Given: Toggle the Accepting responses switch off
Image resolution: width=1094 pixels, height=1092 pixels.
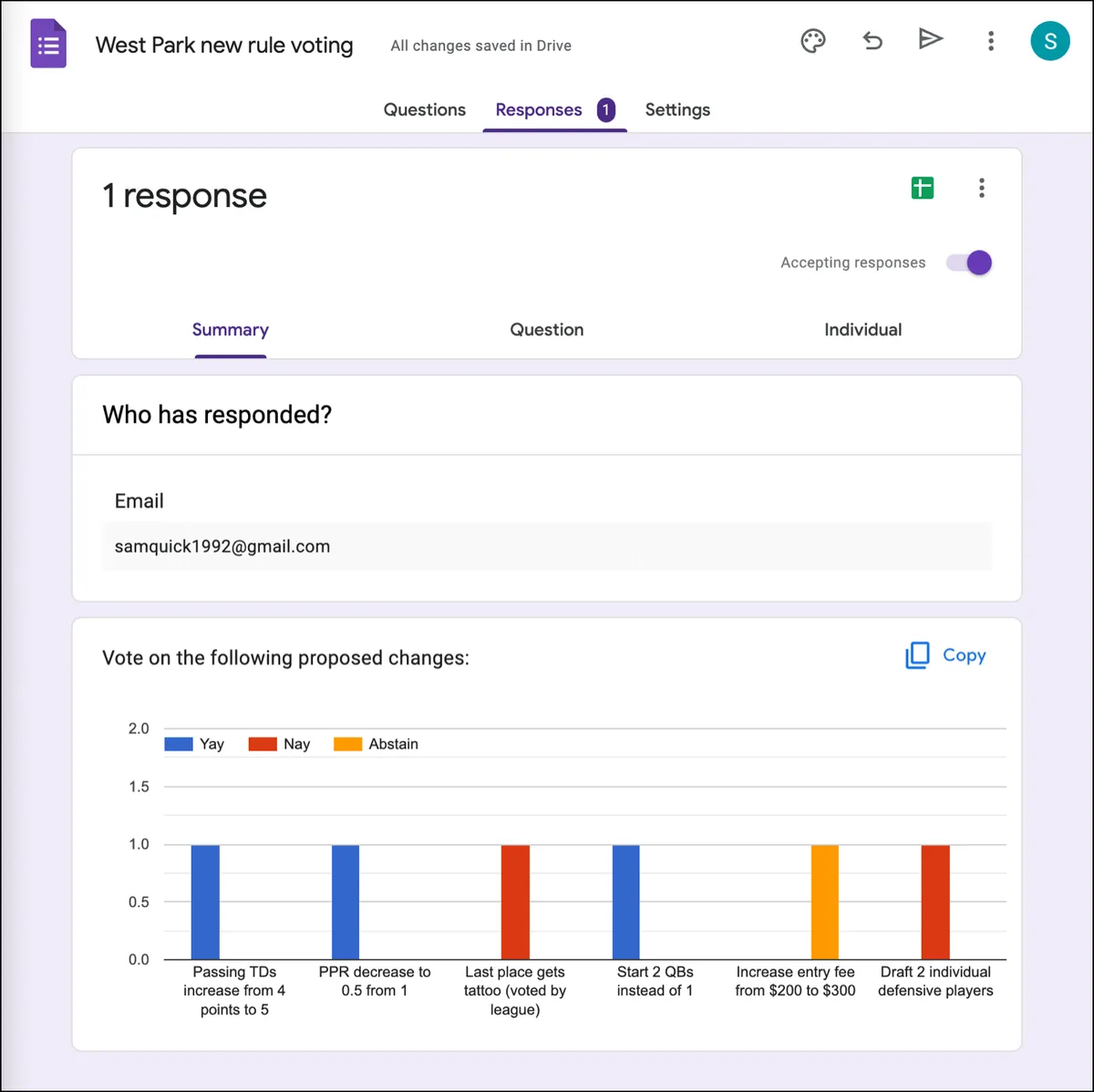Looking at the screenshot, I should 969,263.
